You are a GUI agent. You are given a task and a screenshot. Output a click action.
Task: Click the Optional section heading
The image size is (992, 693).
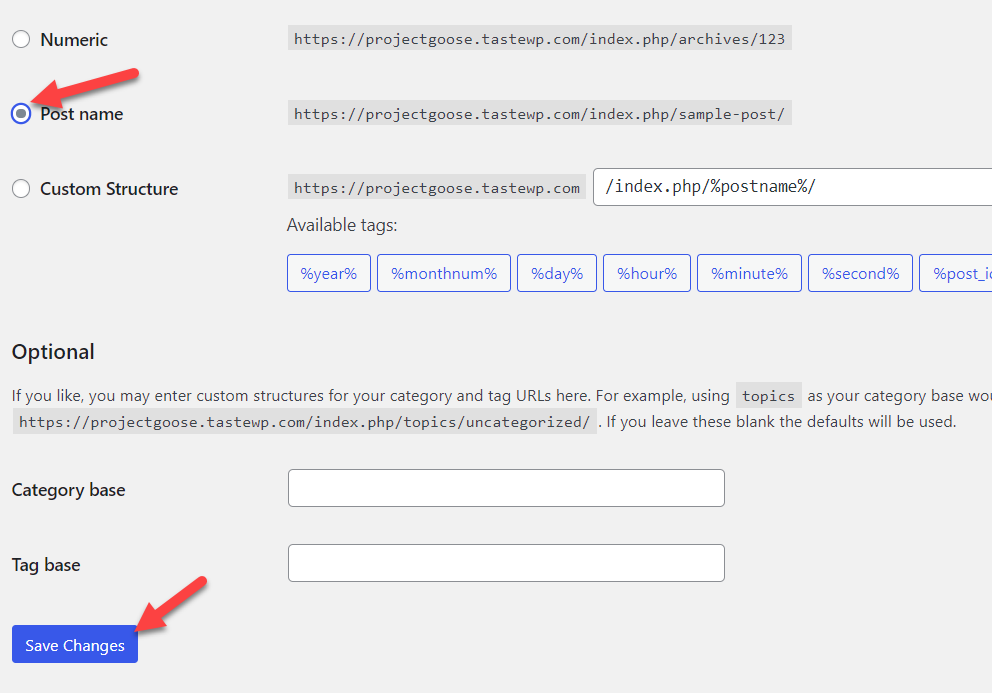(53, 352)
